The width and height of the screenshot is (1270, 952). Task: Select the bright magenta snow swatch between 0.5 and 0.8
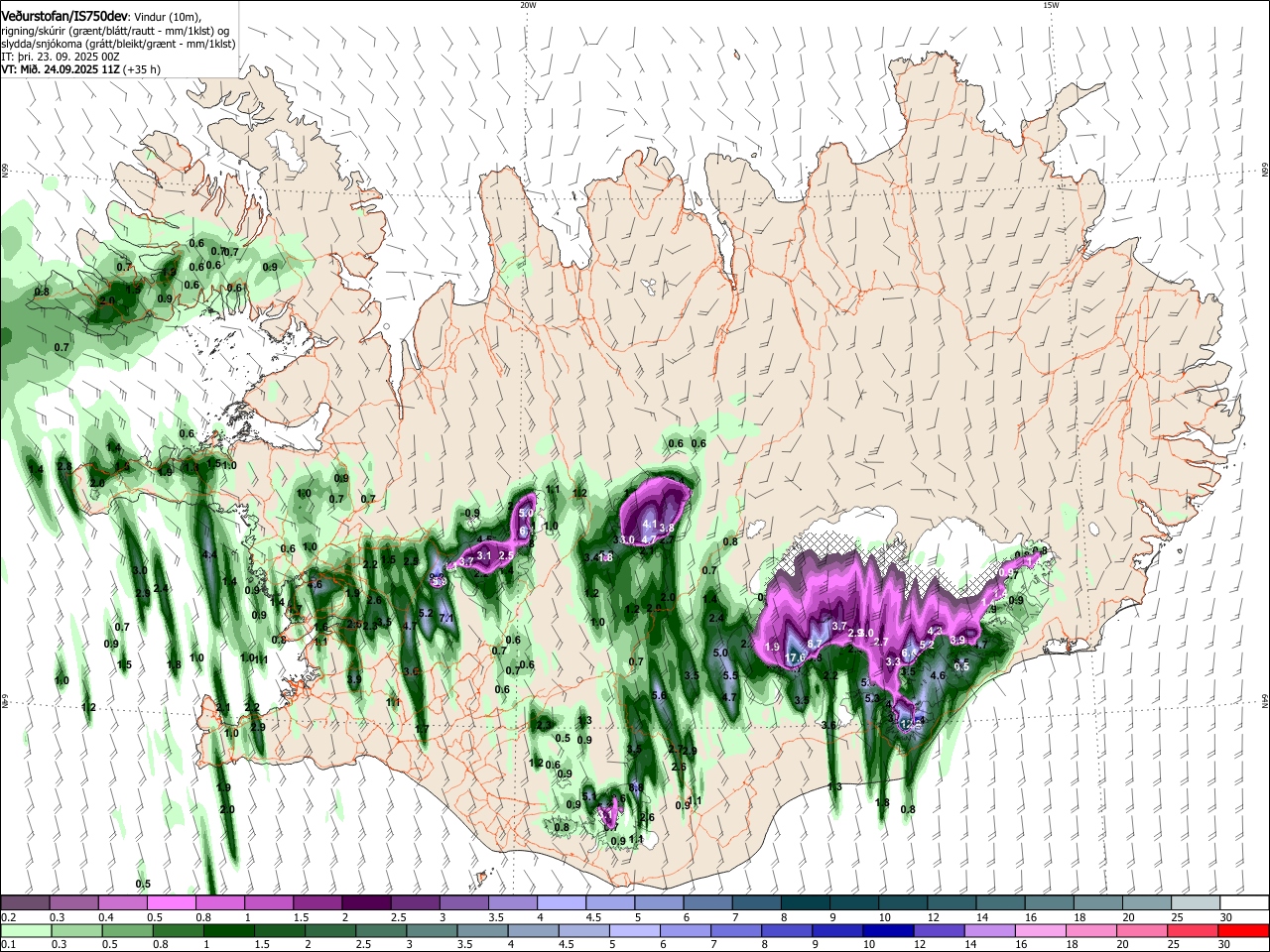point(171,903)
